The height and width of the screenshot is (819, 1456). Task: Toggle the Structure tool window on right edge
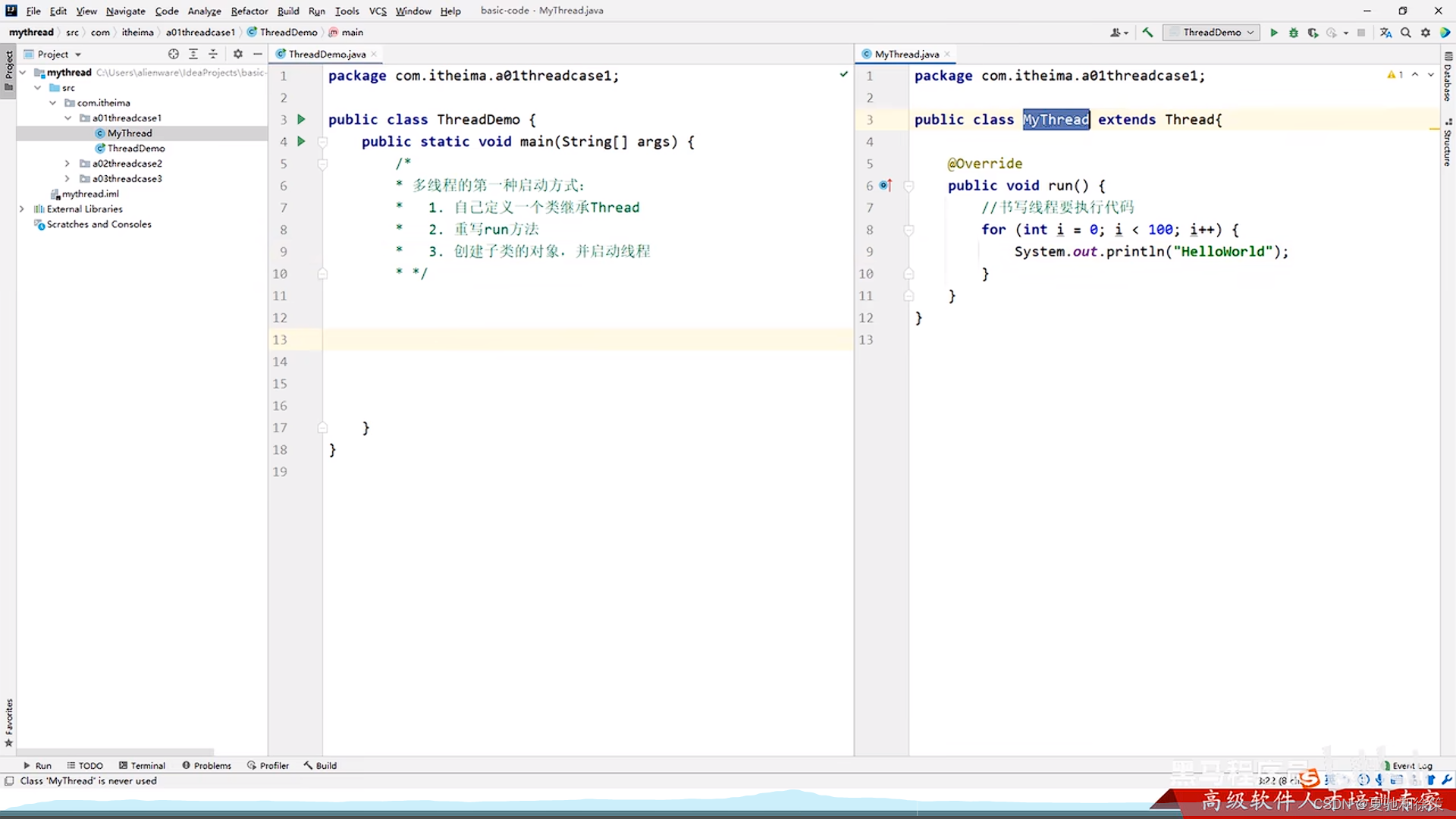(x=1448, y=143)
